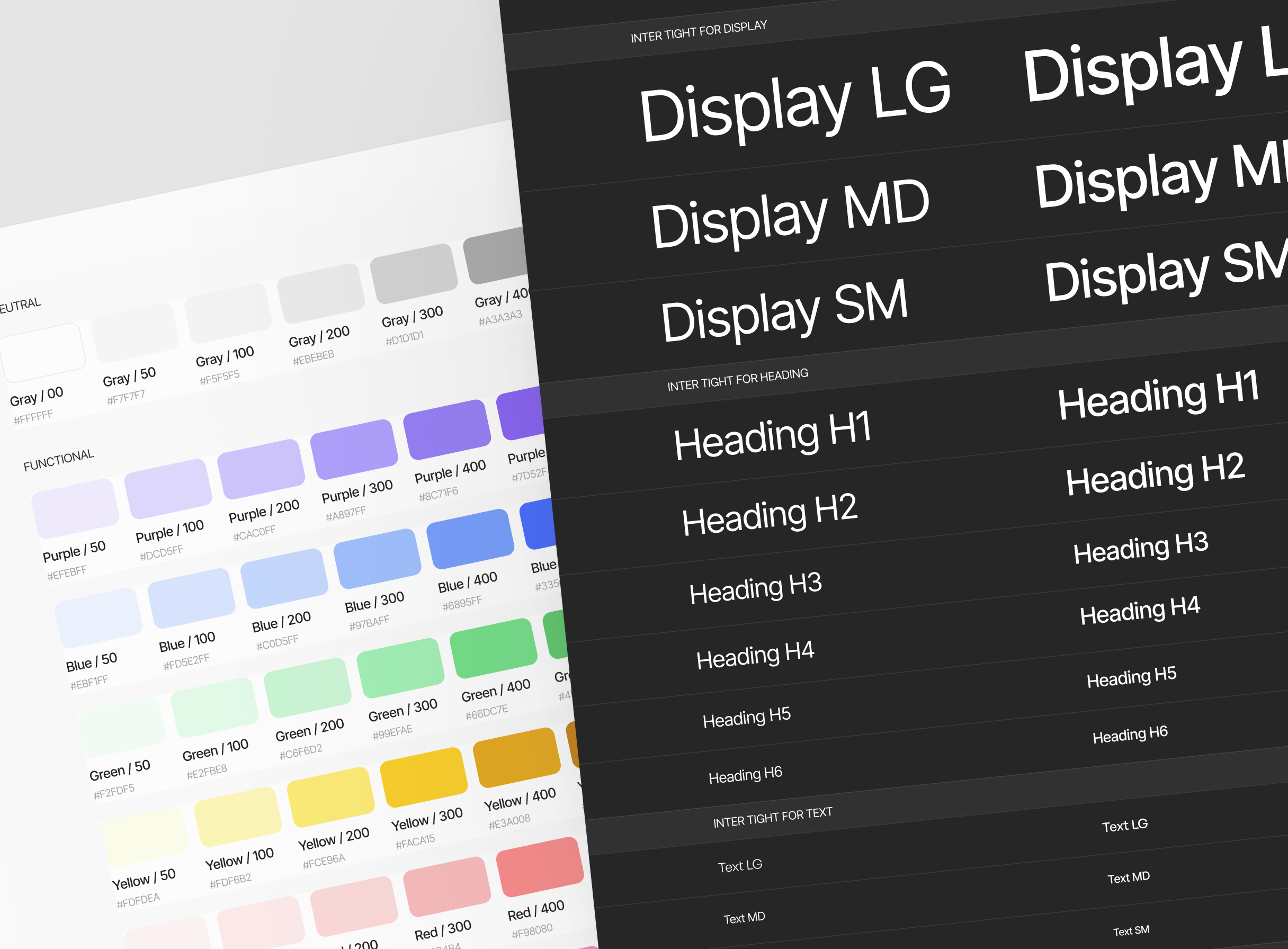Select the regular-weight Display LG sample
Screen dimensions: 1288x949
795,102
